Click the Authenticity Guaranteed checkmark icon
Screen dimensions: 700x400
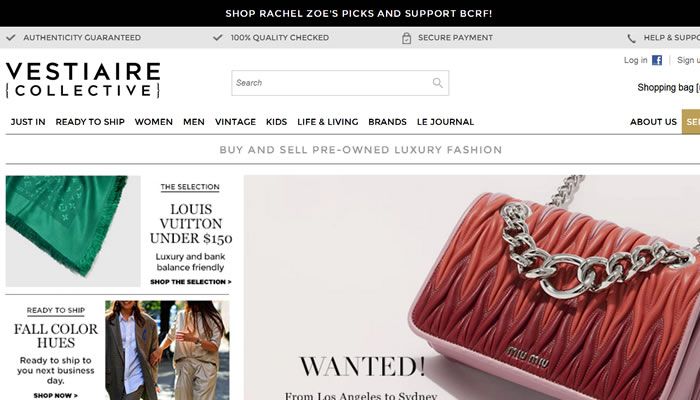click(11, 38)
